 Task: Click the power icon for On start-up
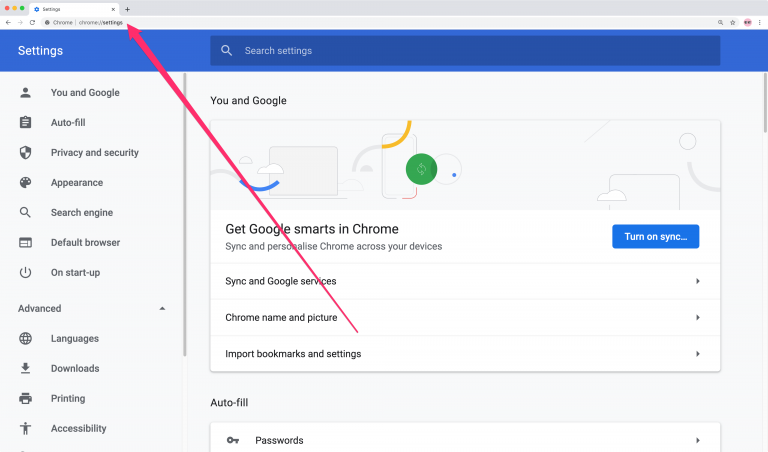click(x=25, y=272)
